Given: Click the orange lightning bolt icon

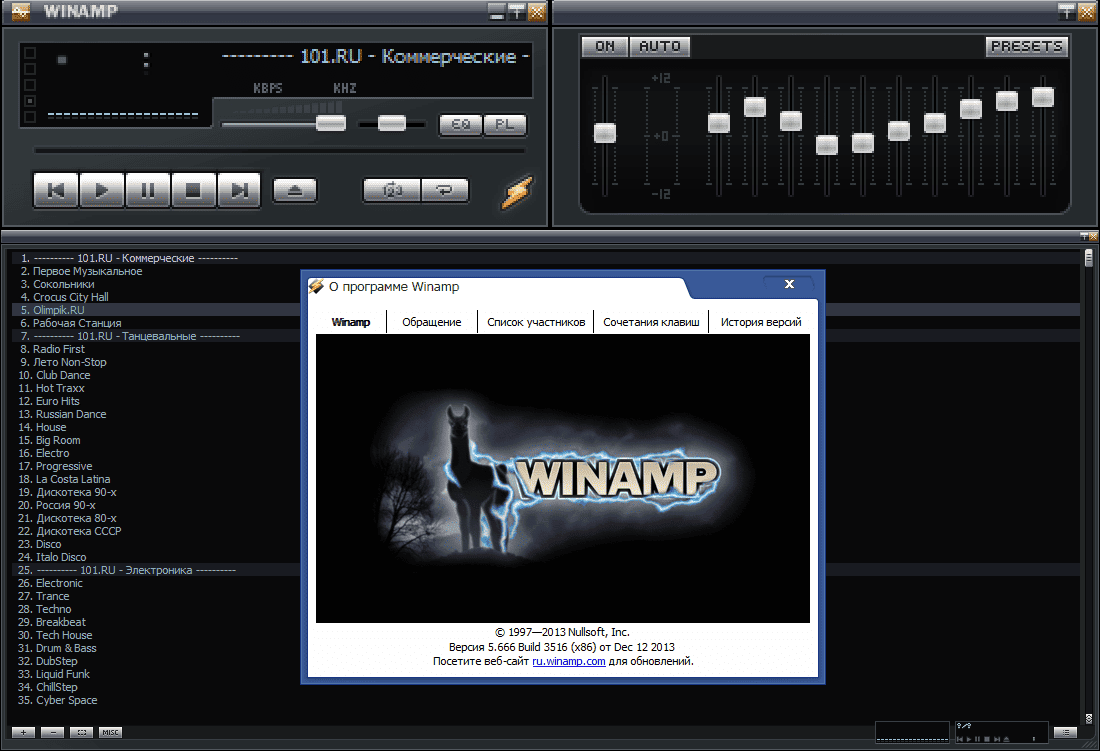Looking at the screenshot, I should tap(517, 191).
